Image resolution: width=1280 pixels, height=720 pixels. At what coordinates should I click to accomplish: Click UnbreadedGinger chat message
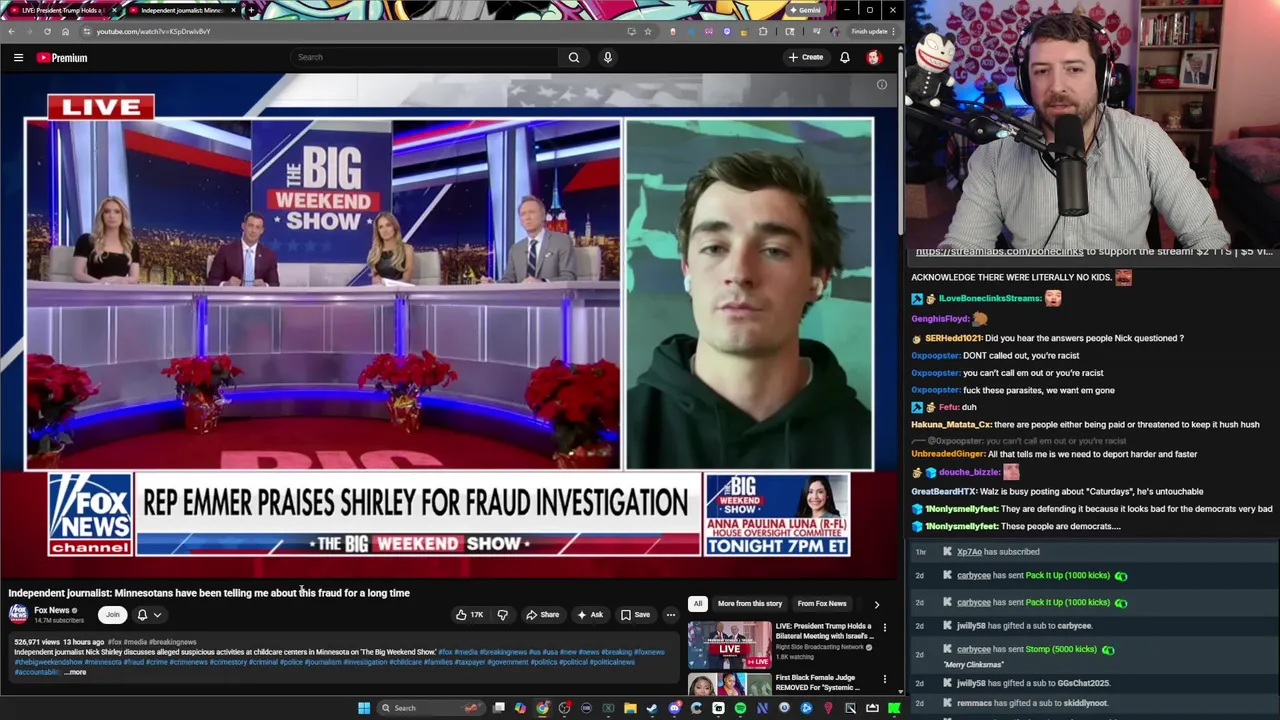(x=1054, y=454)
